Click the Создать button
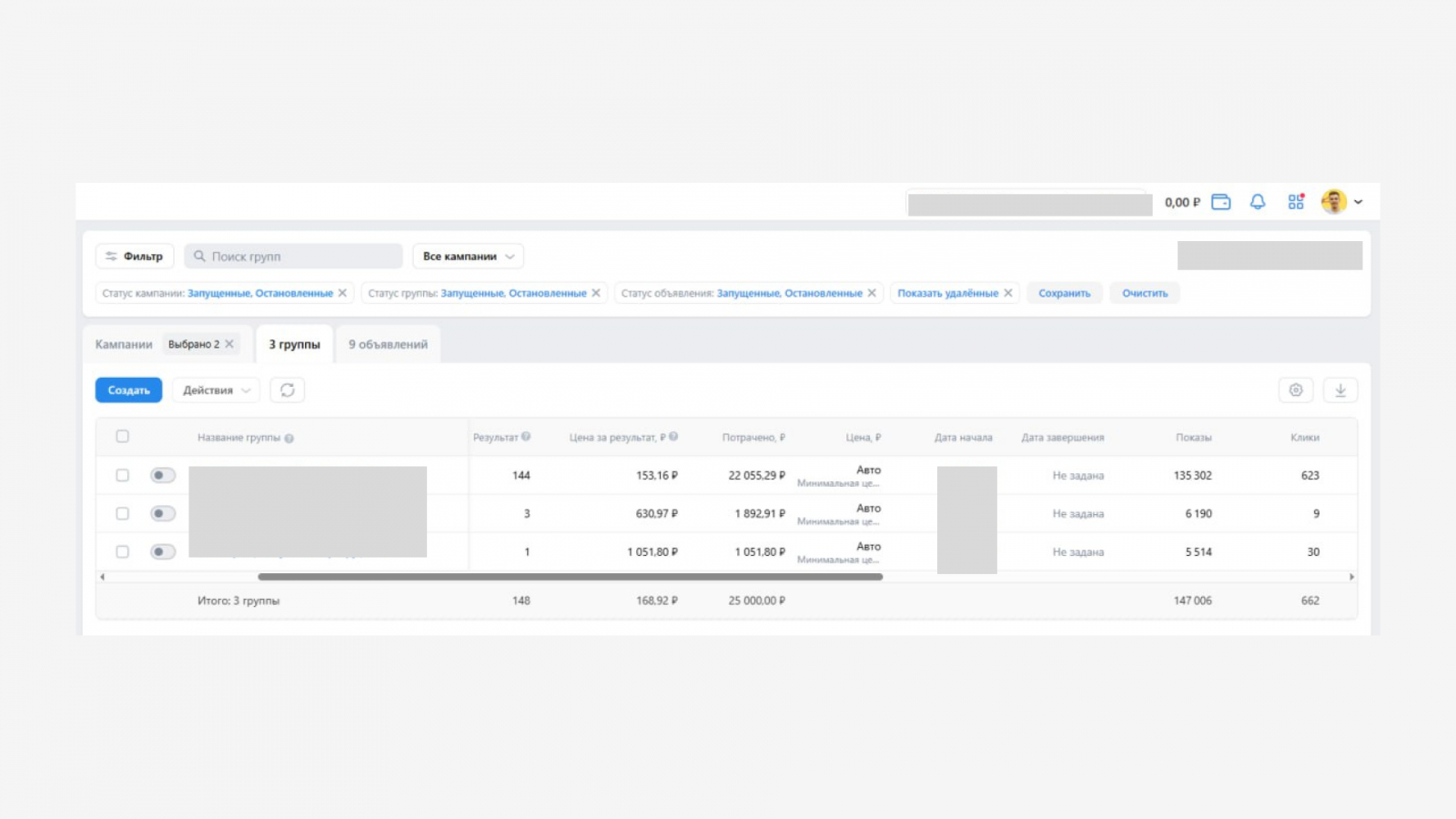Image resolution: width=1456 pixels, height=819 pixels. (x=128, y=390)
